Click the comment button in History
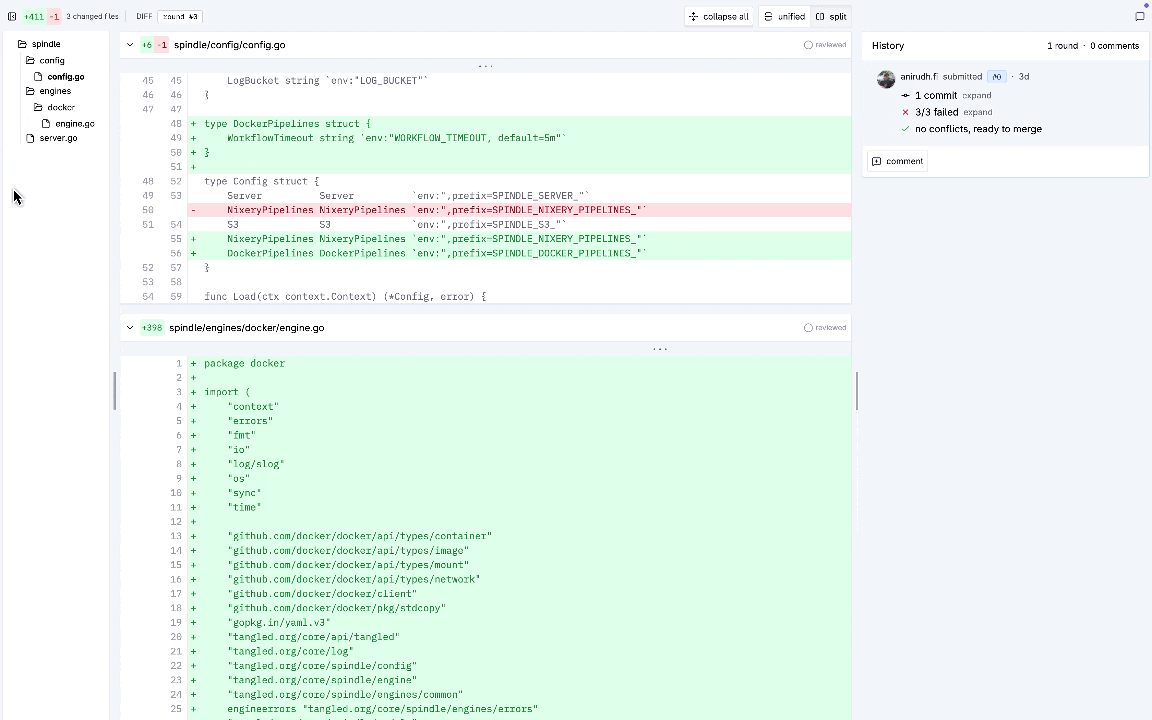Viewport: 1152px width, 720px height. [x=897, y=161]
